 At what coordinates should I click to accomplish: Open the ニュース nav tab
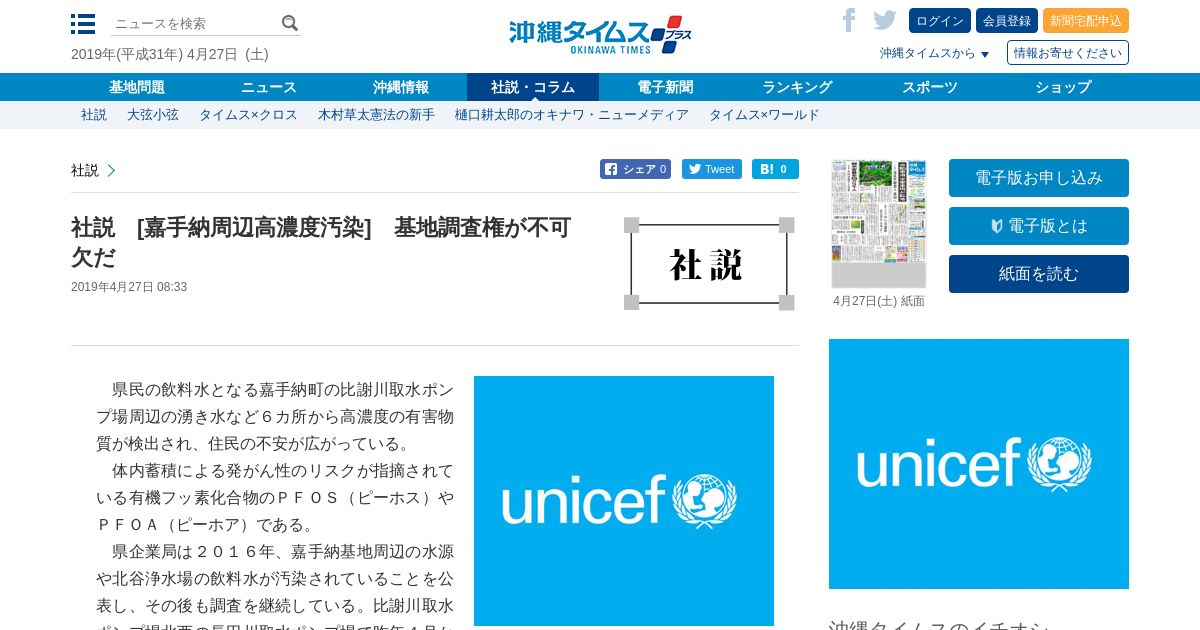(269, 87)
